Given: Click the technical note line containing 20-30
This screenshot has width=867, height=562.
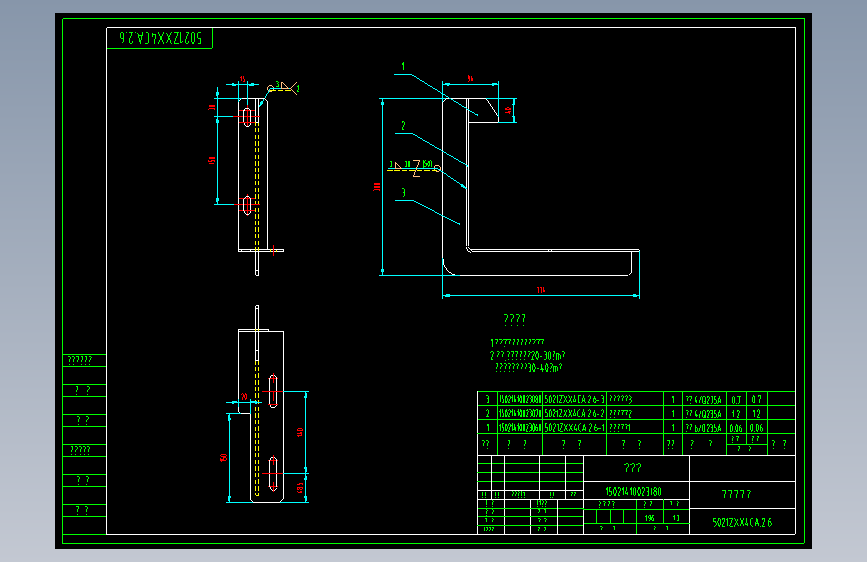Looking at the screenshot, I should (527, 355).
